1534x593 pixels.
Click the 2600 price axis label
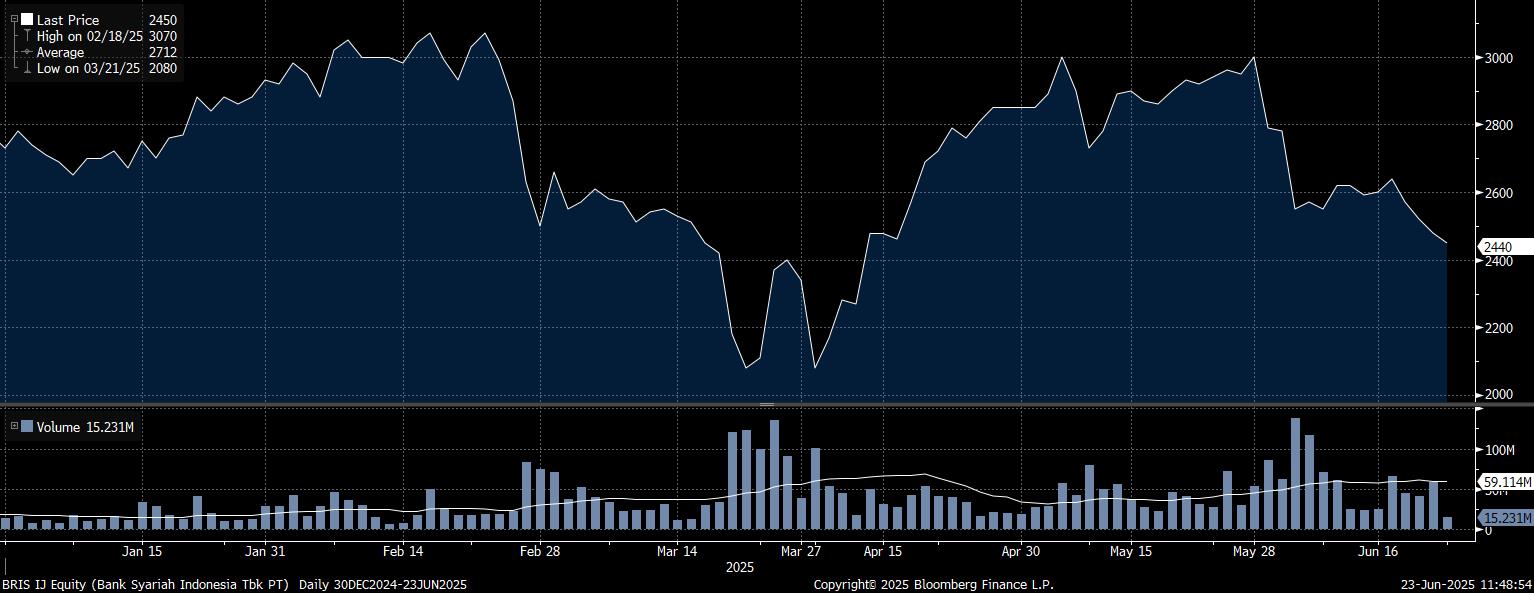(x=1498, y=193)
